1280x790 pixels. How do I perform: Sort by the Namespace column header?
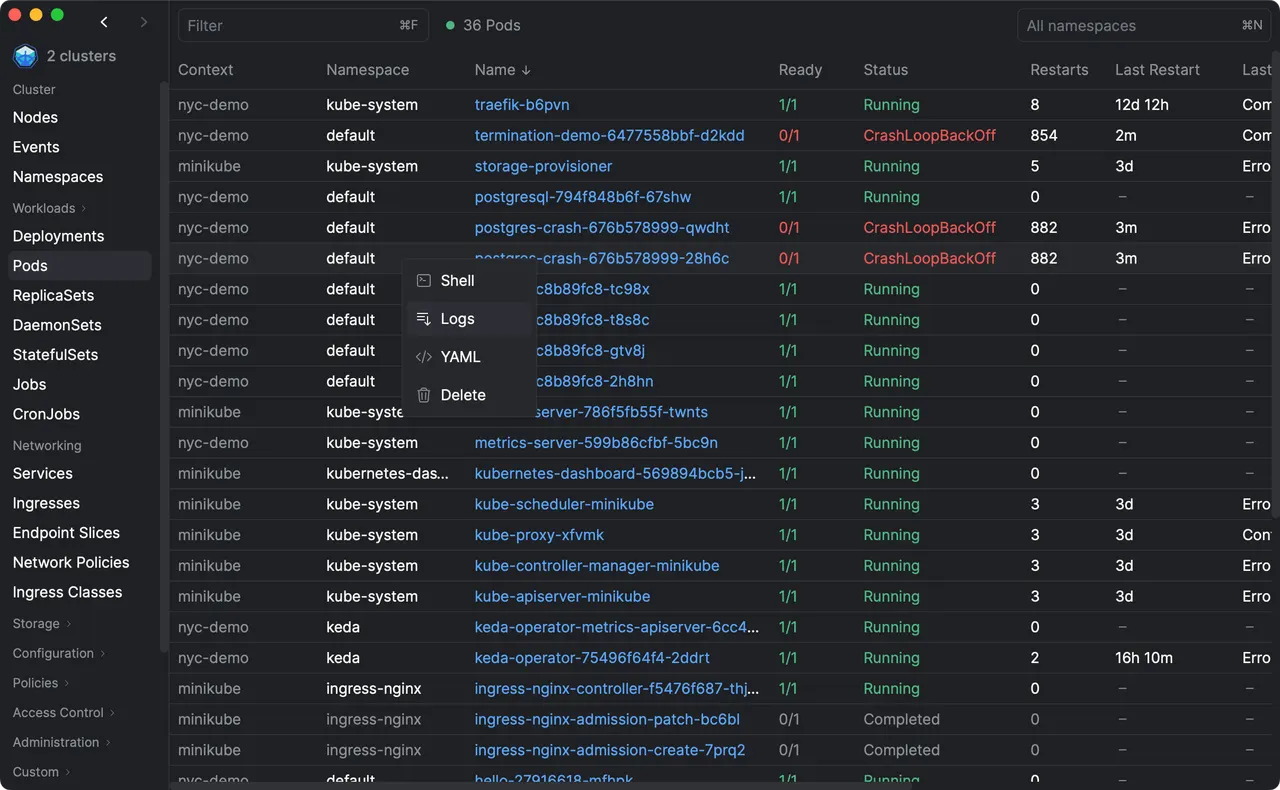(367, 70)
